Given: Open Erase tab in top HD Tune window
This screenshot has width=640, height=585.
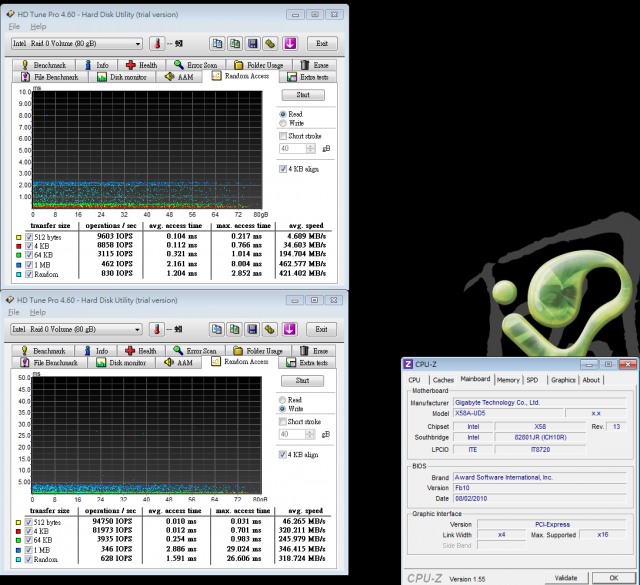Looking at the screenshot, I should (315, 65).
